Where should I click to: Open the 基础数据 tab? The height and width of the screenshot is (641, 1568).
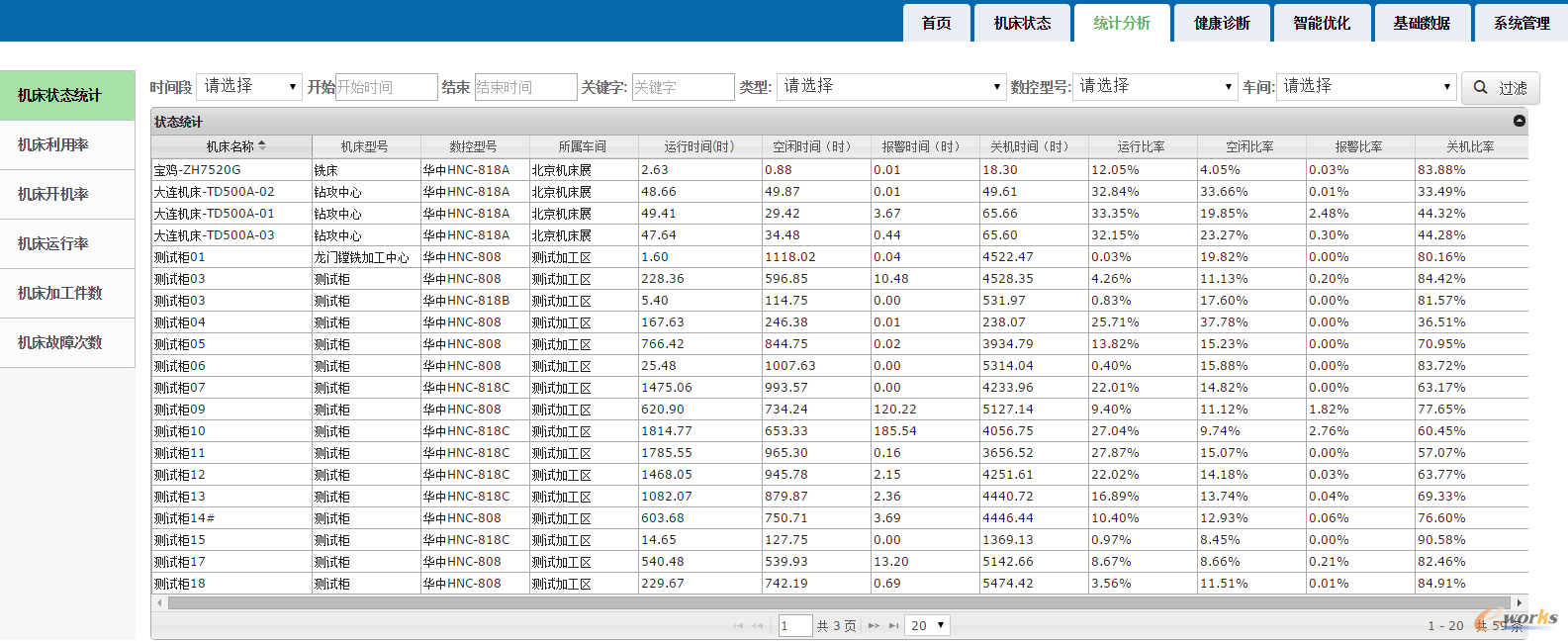[x=1422, y=23]
